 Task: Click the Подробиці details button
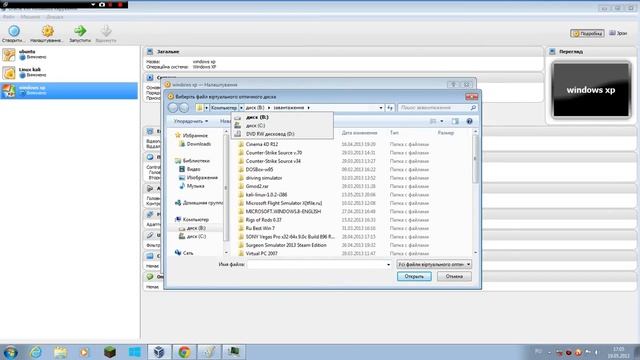(x=587, y=33)
